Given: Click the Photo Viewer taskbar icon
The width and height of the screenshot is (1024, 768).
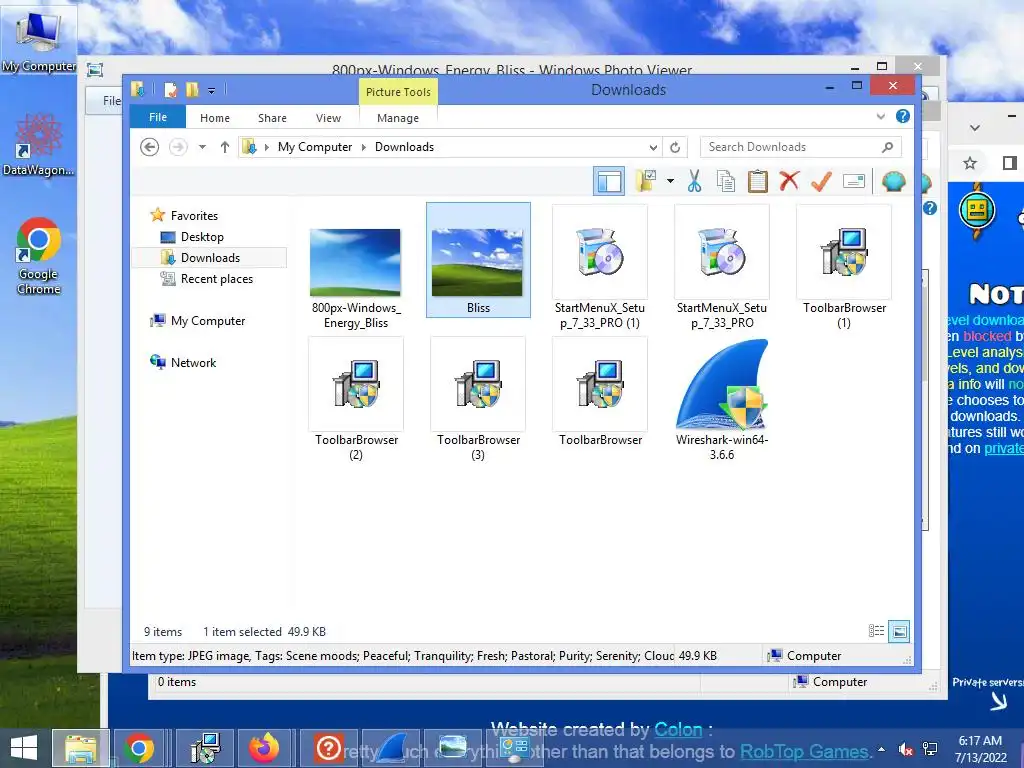Looking at the screenshot, I should coord(452,748).
